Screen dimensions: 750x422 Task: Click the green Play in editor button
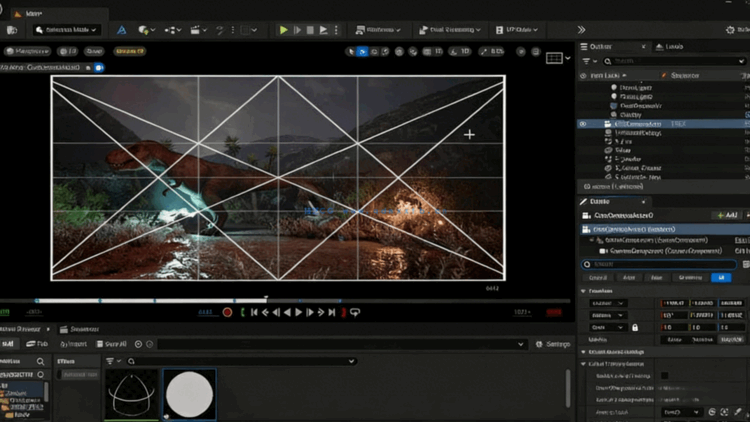click(284, 30)
